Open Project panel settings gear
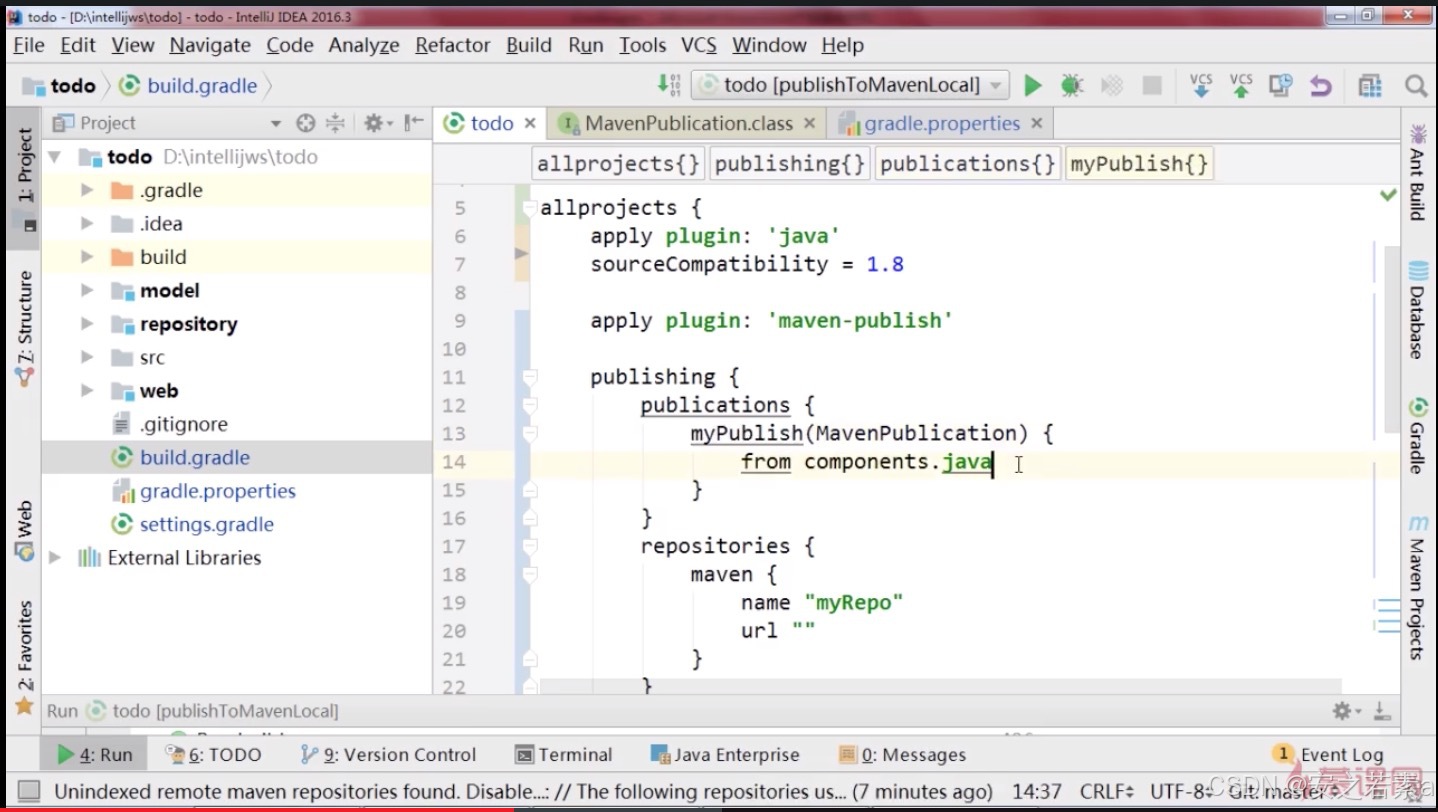1438x812 pixels. point(374,123)
